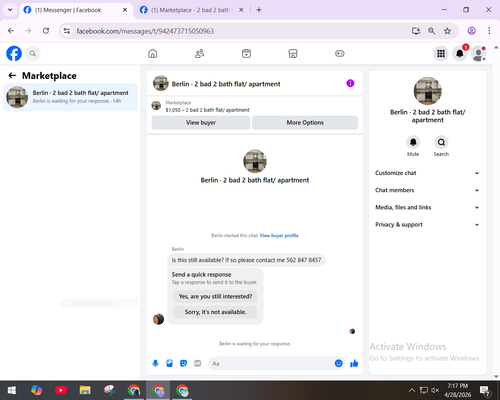
Task: Click the More Options button
Action: [305, 123]
